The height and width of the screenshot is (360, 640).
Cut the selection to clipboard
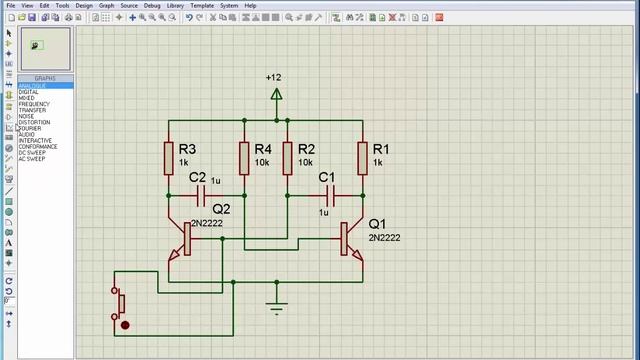point(213,18)
